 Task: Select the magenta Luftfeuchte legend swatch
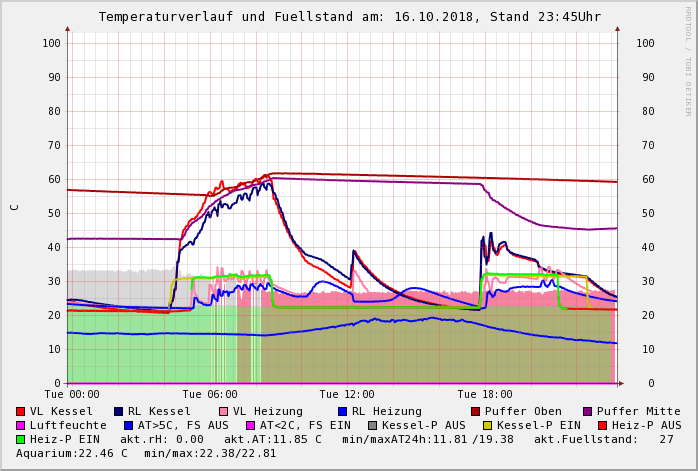[x=21, y=425]
